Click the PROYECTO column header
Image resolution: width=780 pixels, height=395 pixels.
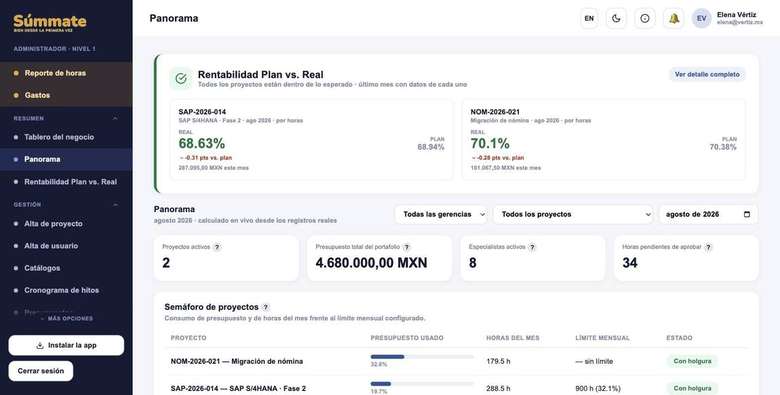(189, 338)
